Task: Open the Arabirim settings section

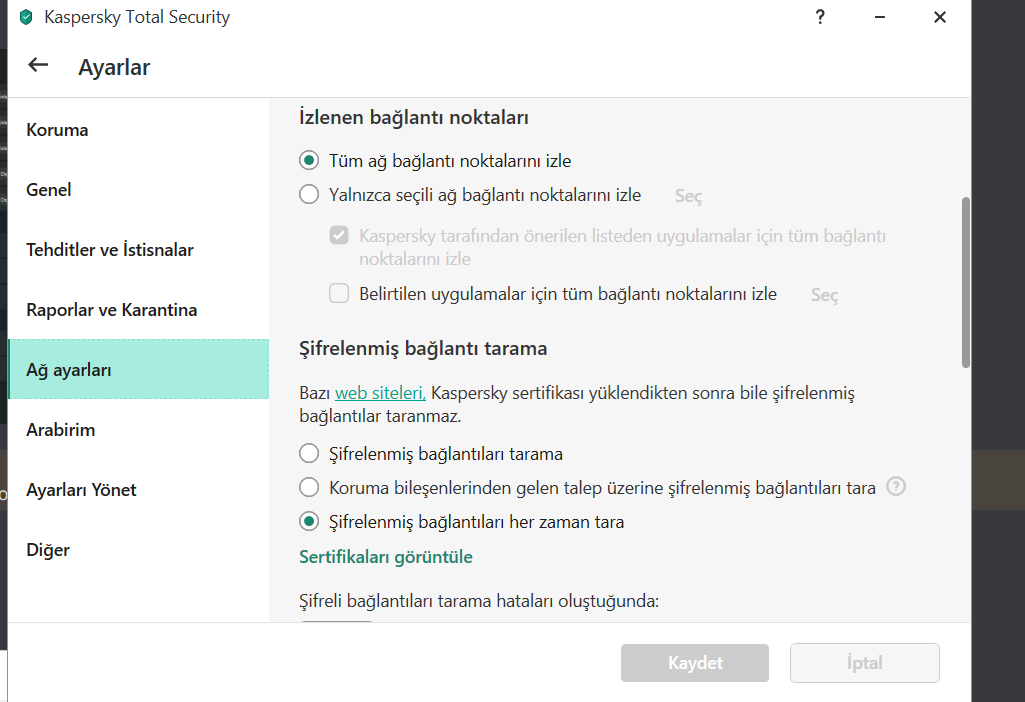Action: coord(139,429)
